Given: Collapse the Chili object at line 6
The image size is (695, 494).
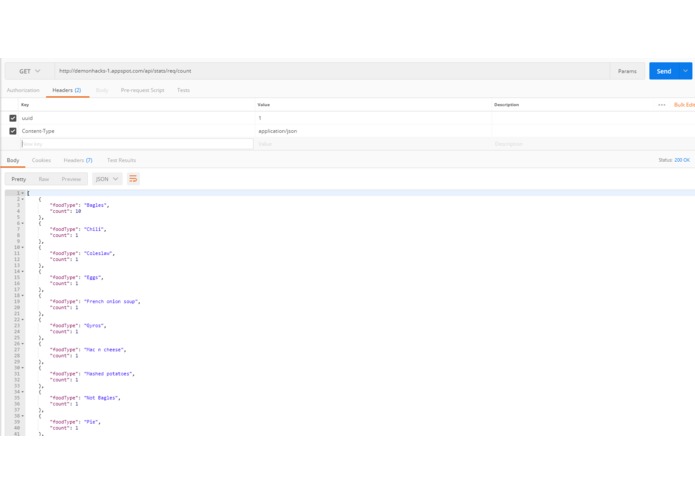Looking at the screenshot, I should tap(23, 223).
